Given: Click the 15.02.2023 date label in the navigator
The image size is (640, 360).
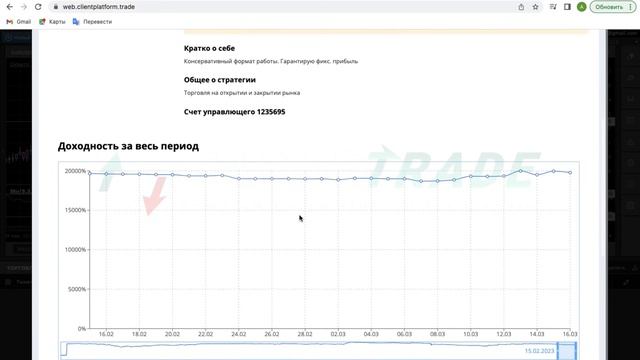Looking at the screenshot, I should (x=540, y=351).
